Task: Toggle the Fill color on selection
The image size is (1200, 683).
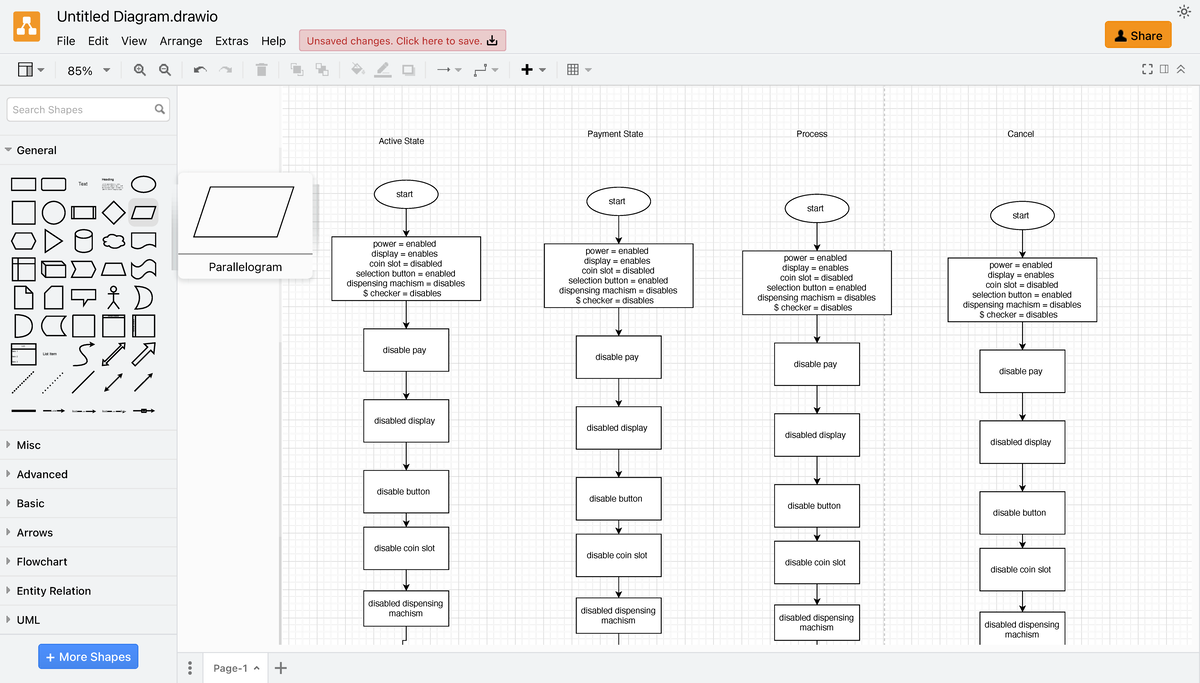Action: tap(358, 69)
